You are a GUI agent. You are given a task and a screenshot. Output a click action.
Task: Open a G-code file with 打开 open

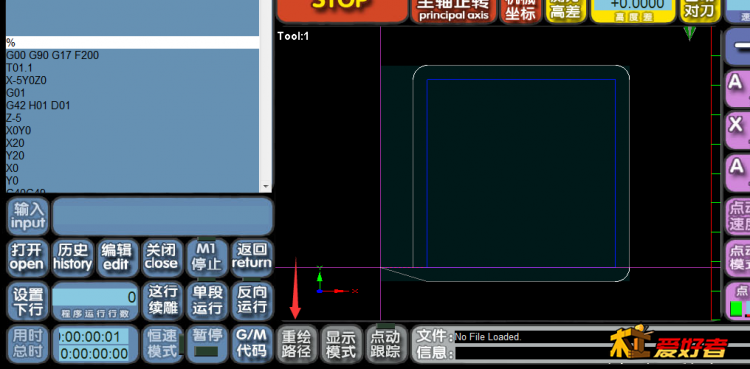(x=27, y=257)
